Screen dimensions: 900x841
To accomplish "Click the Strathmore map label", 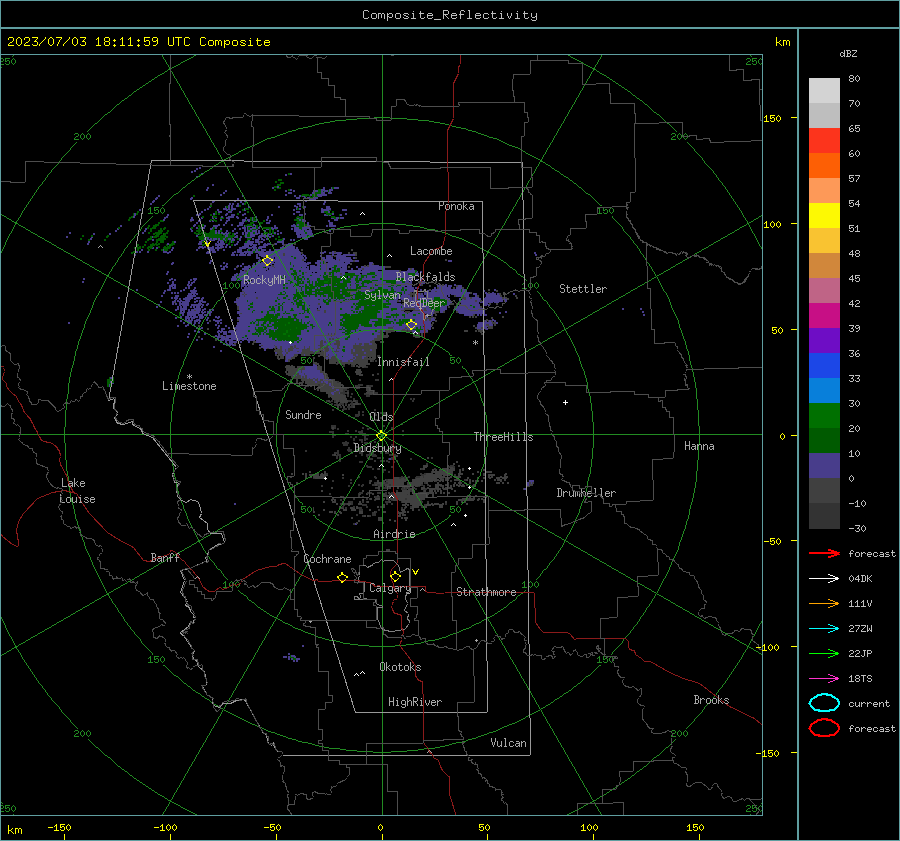I will coord(486,592).
